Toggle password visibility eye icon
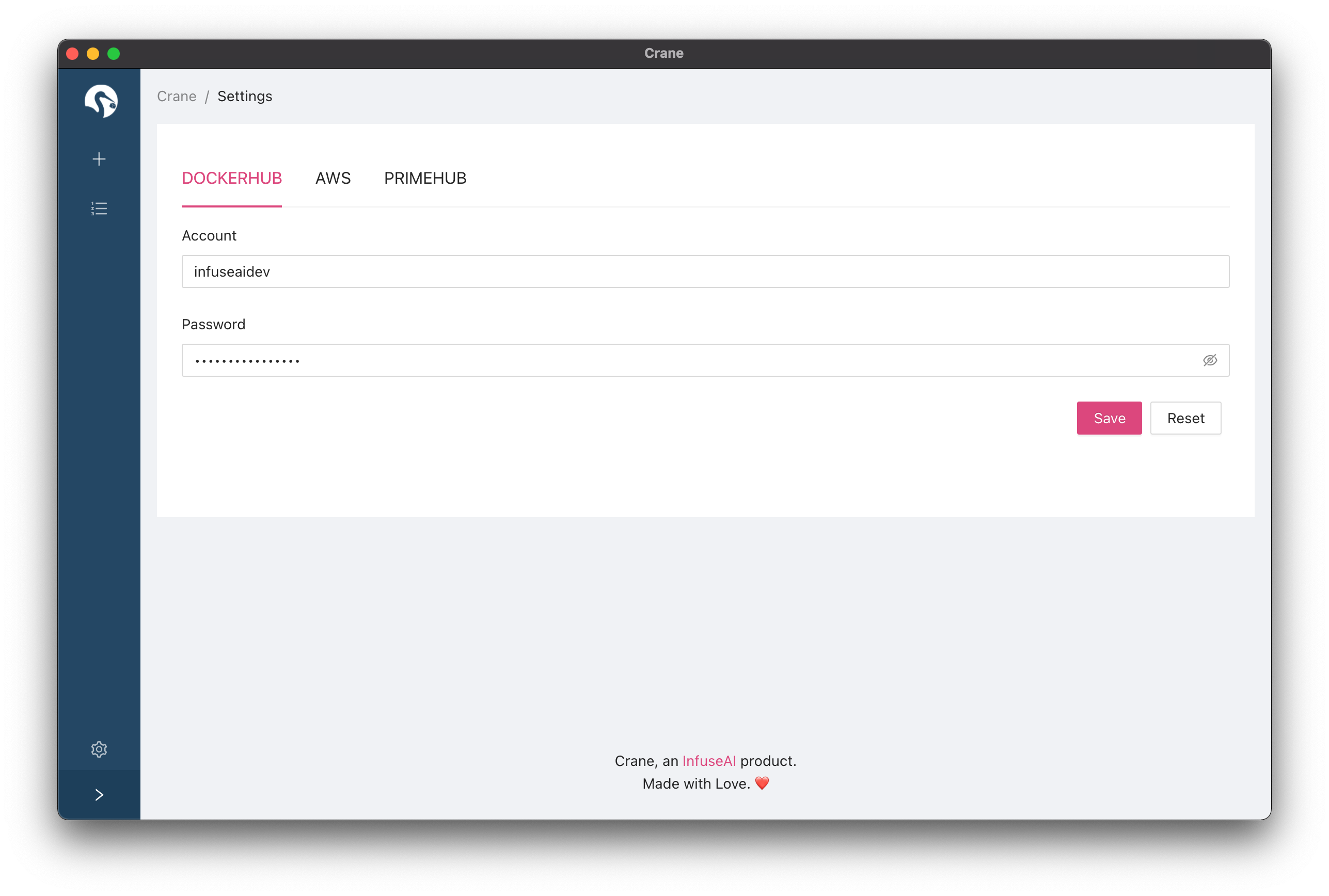This screenshot has height=896, width=1329. click(x=1210, y=360)
